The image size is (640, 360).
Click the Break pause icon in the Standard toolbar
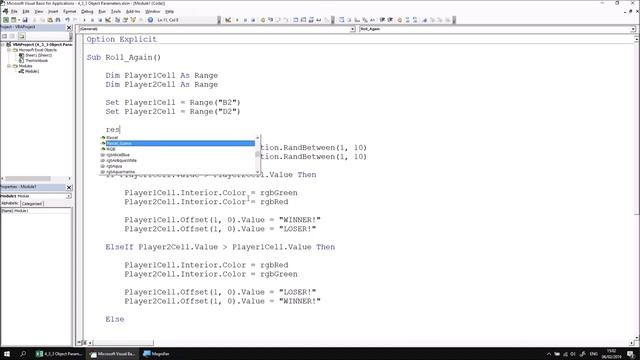(92, 20)
